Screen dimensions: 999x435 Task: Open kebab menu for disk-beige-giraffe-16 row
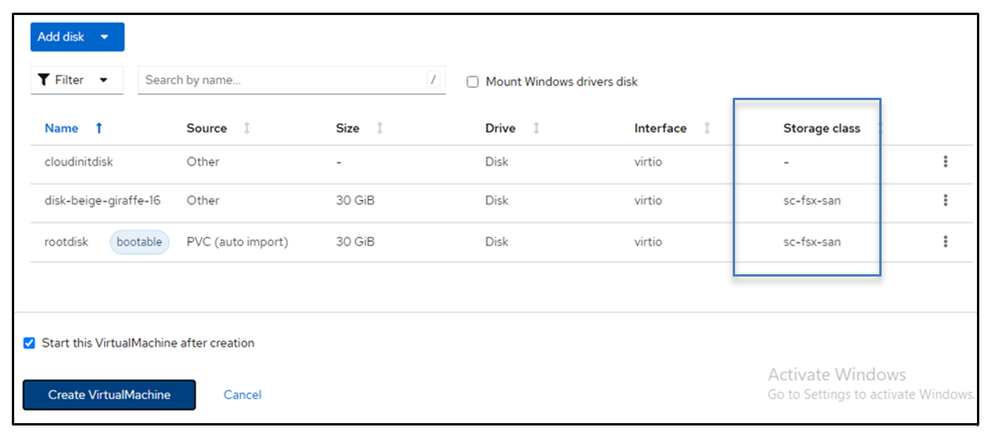pyautogui.click(x=945, y=201)
